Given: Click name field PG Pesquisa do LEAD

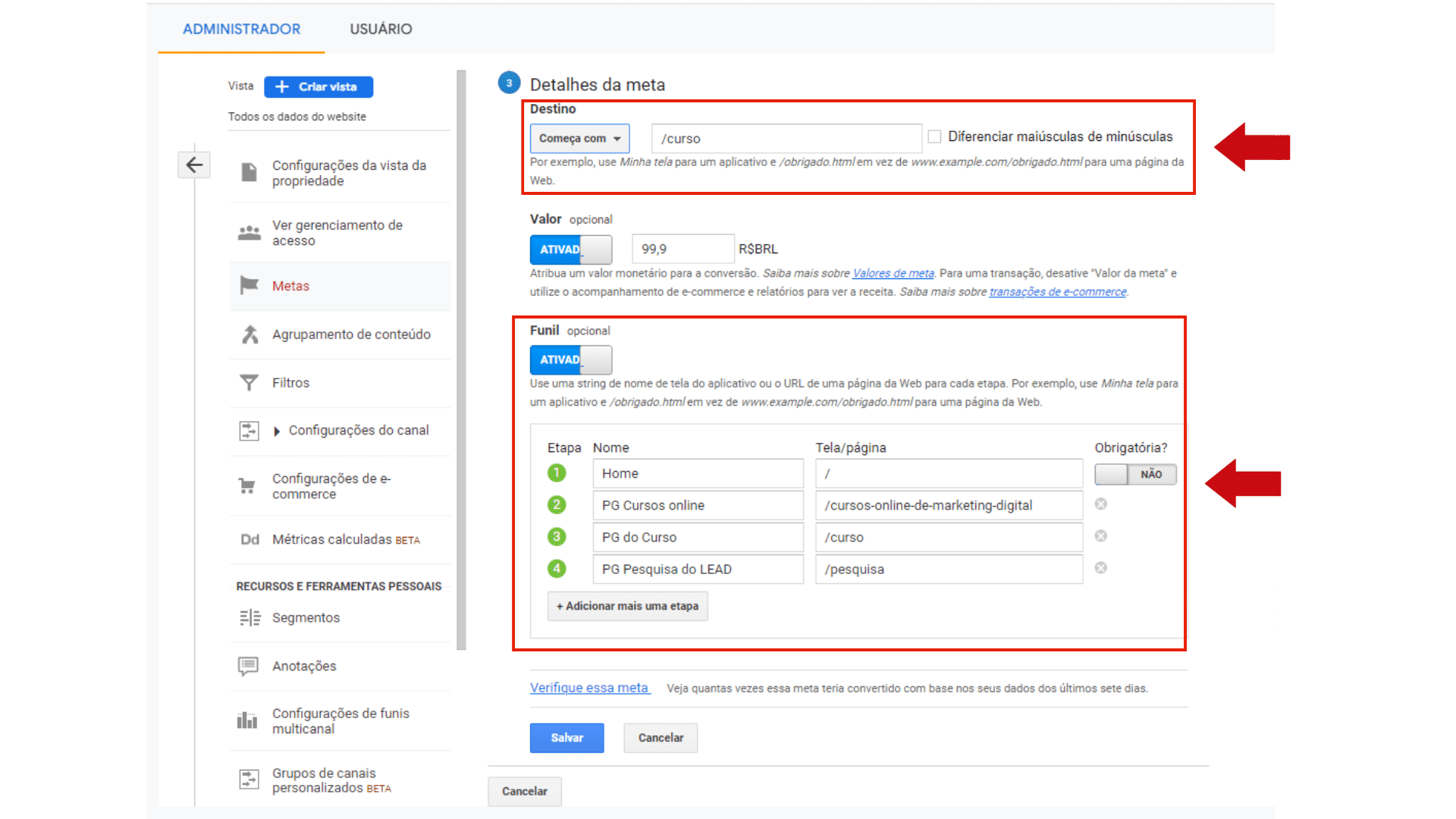Looking at the screenshot, I should (x=698, y=569).
